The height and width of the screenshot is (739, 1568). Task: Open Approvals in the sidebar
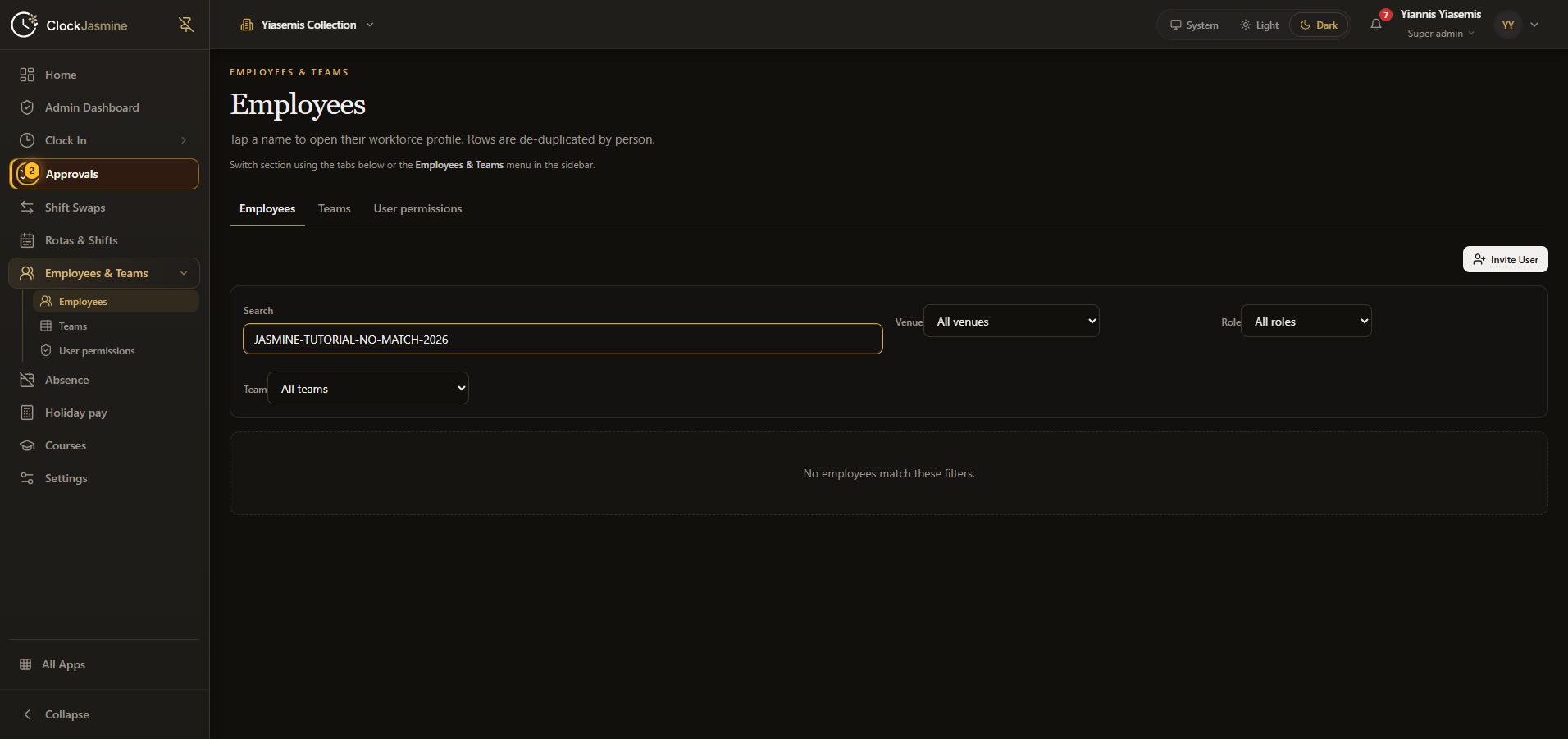(x=104, y=174)
